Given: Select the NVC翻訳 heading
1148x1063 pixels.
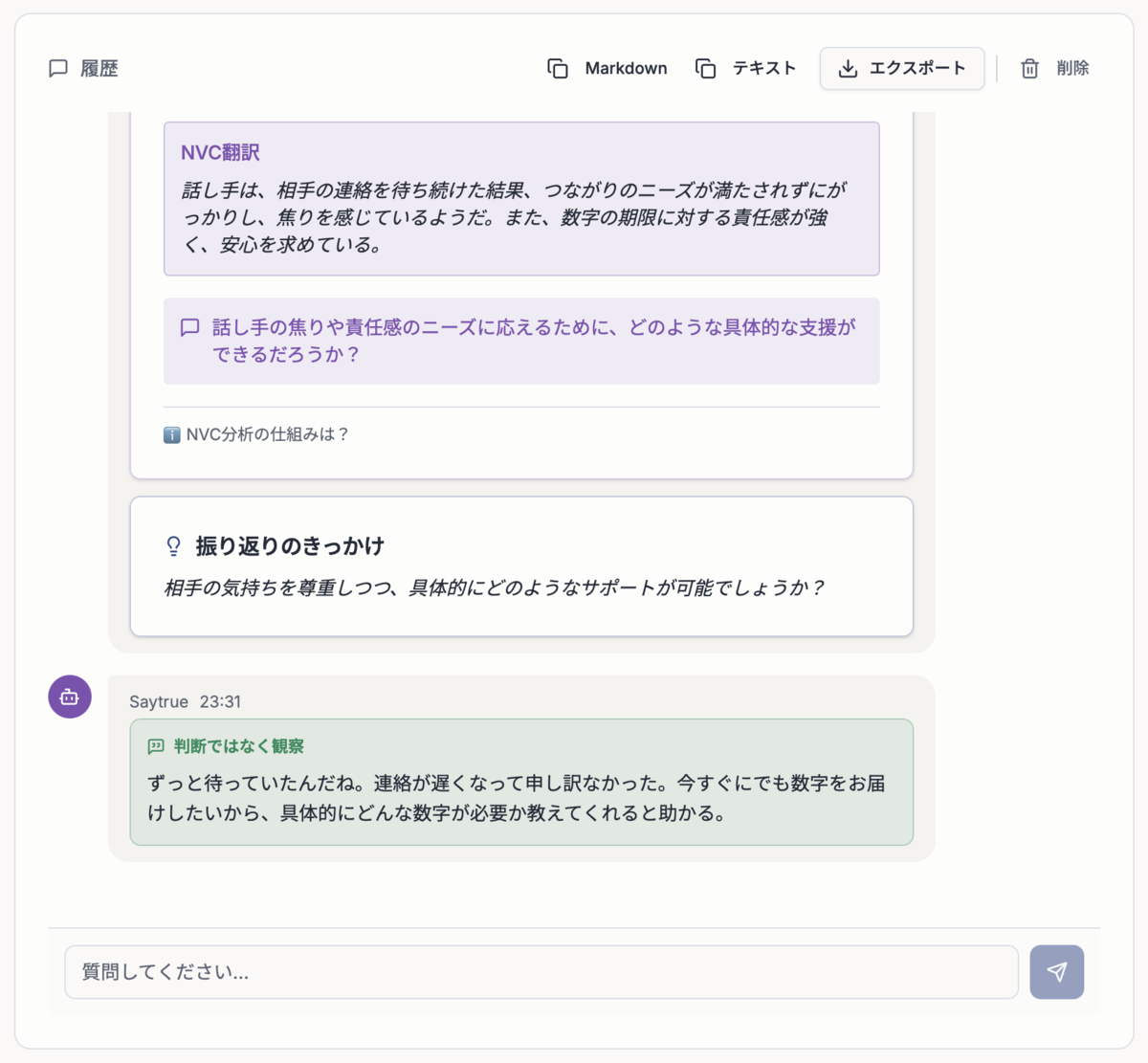Looking at the screenshot, I should pyautogui.click(x=220, y=152).
